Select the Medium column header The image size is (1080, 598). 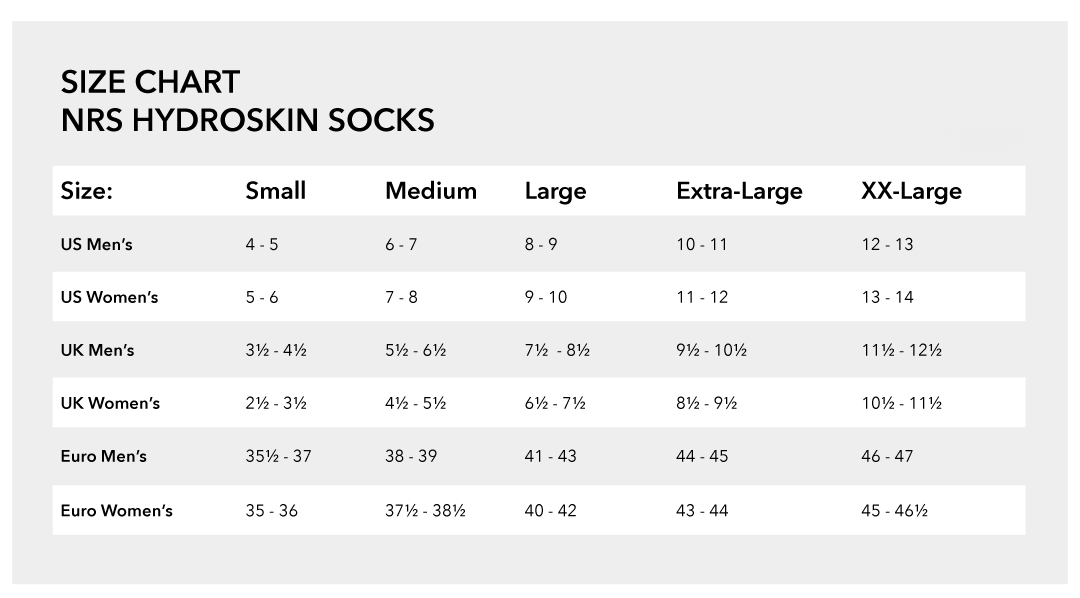430,191
